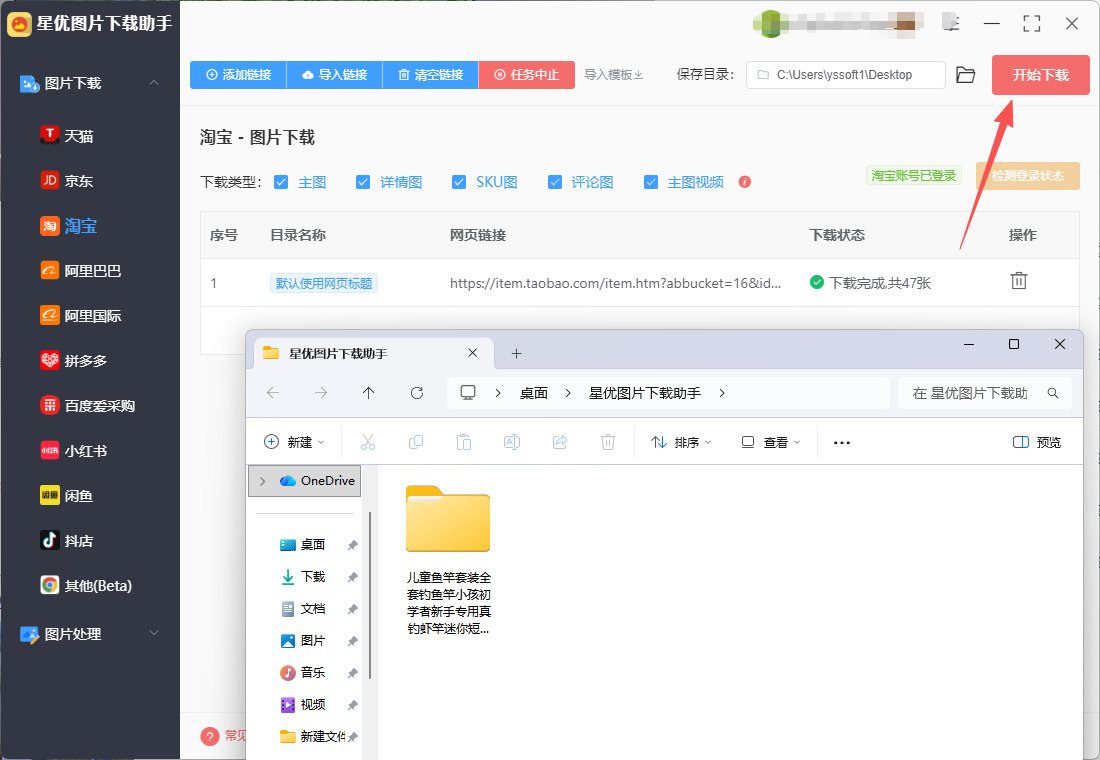Select 天猫 in the sidebar menu
Image resolution: width=1100 pixels, height=760 pixels.
click(79, 136)
